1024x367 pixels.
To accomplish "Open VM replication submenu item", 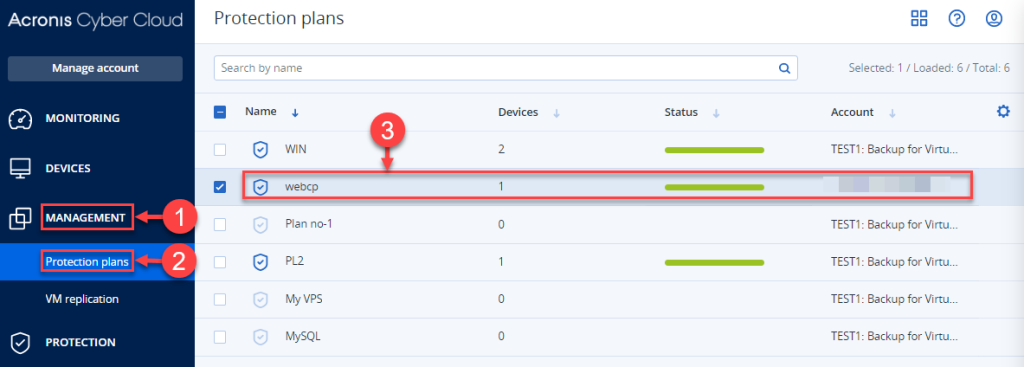I will [x=82, y=299].
